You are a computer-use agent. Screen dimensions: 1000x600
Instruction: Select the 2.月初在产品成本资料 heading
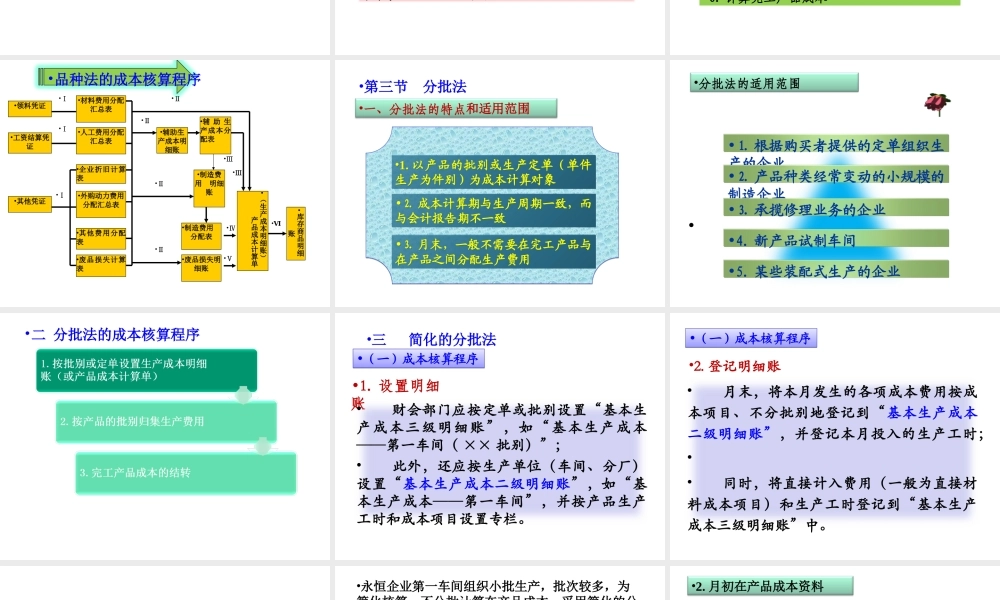click(770, 584)
